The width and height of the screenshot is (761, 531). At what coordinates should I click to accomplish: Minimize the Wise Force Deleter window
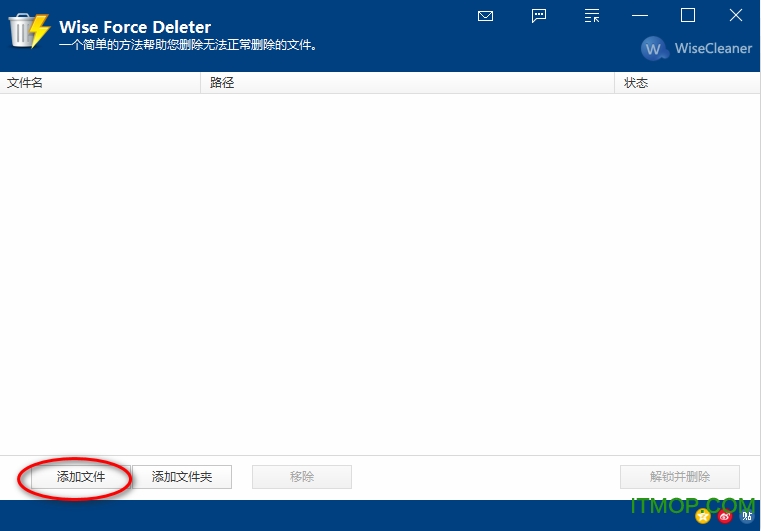click(640, 16)
